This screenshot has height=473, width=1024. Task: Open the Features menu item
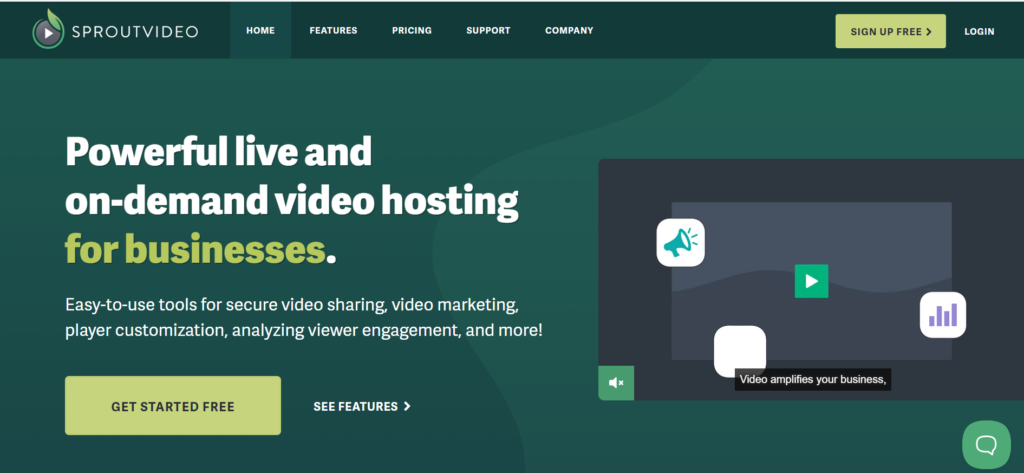(333, 31)
